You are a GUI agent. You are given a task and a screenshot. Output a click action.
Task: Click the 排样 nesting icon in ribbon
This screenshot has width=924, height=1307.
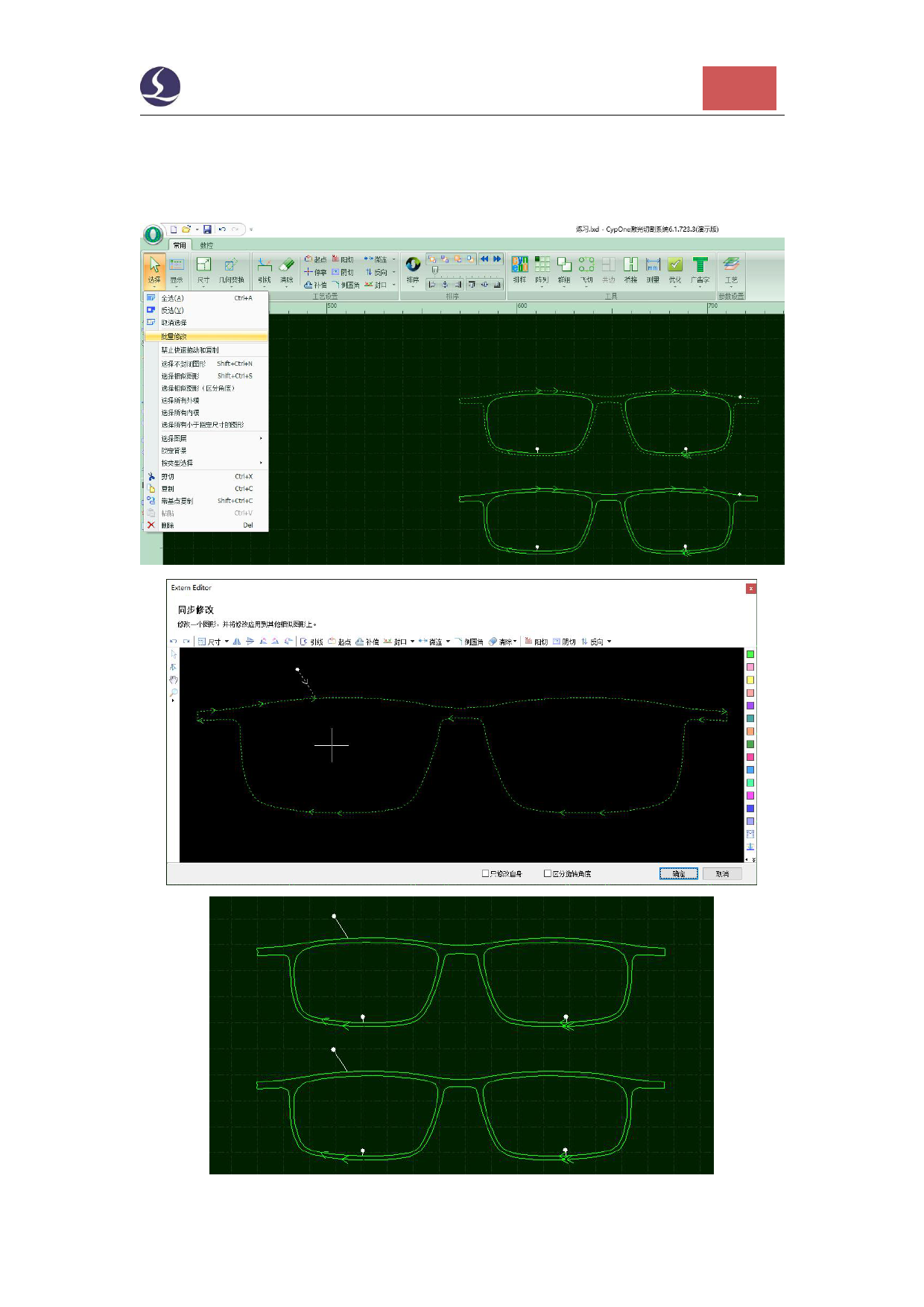519,268
